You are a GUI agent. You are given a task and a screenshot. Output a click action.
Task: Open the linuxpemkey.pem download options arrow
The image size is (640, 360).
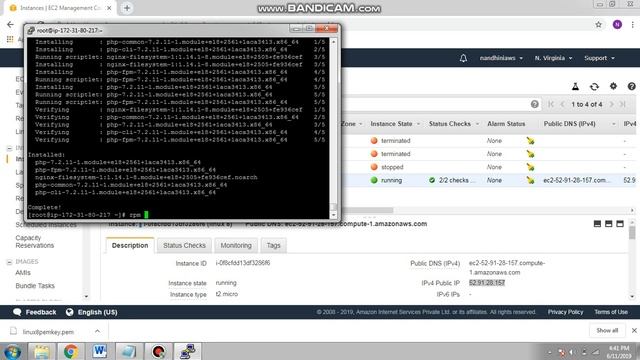(97, 331)
